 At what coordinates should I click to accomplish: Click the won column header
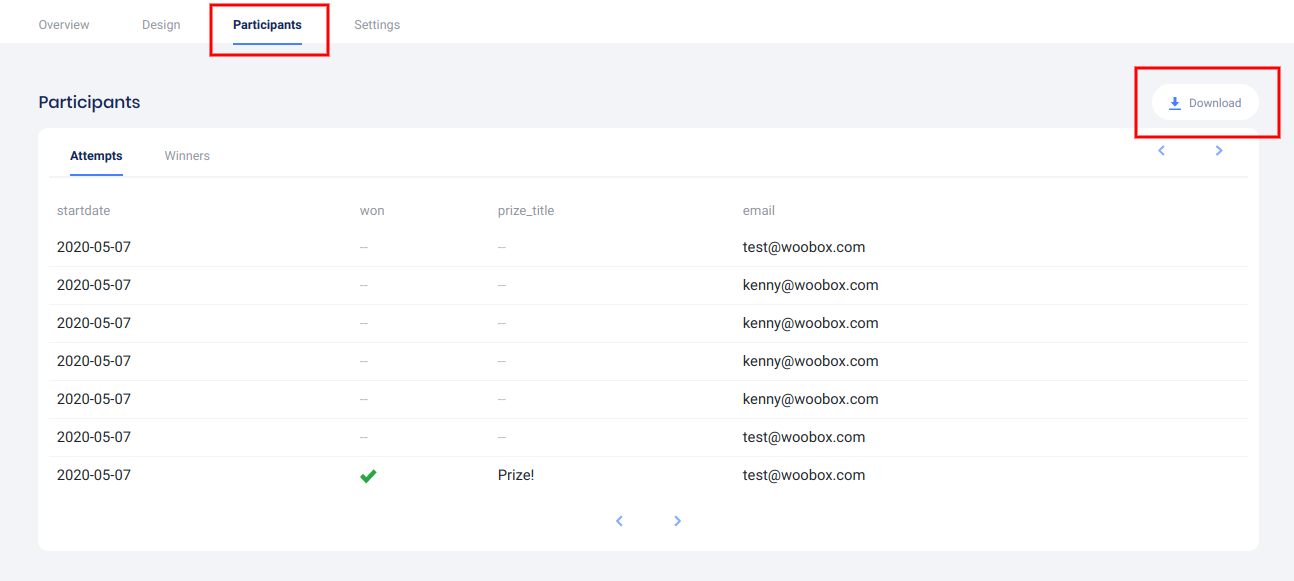point(372,211)
